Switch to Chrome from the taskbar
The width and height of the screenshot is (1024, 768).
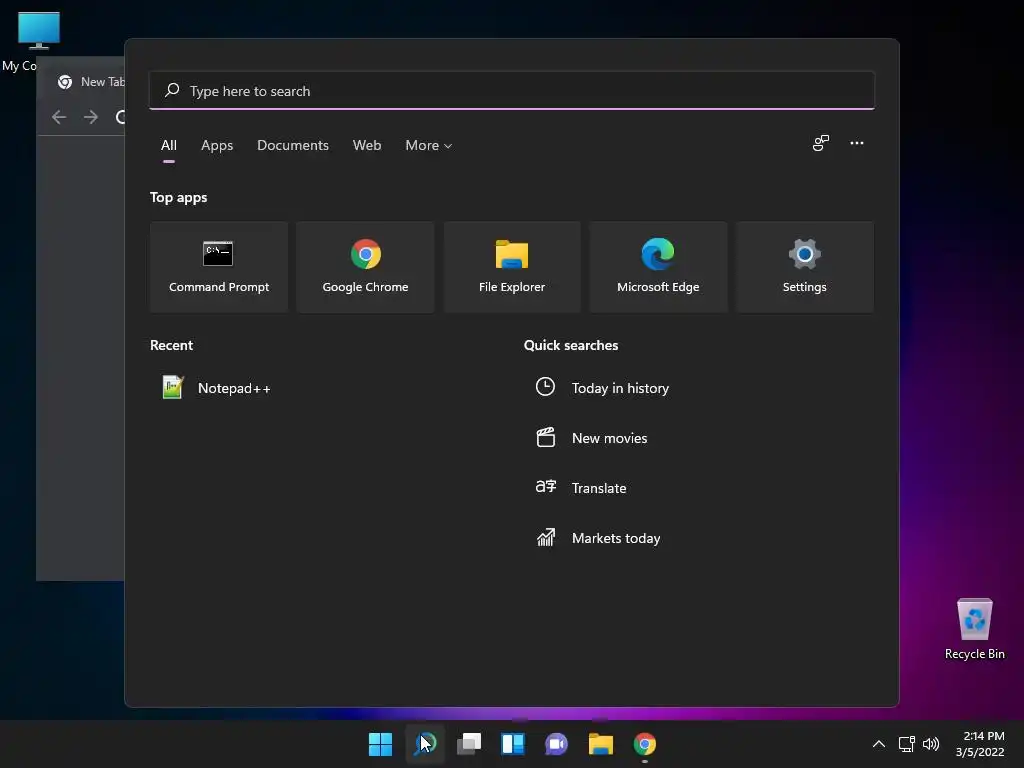click(645, 744)
